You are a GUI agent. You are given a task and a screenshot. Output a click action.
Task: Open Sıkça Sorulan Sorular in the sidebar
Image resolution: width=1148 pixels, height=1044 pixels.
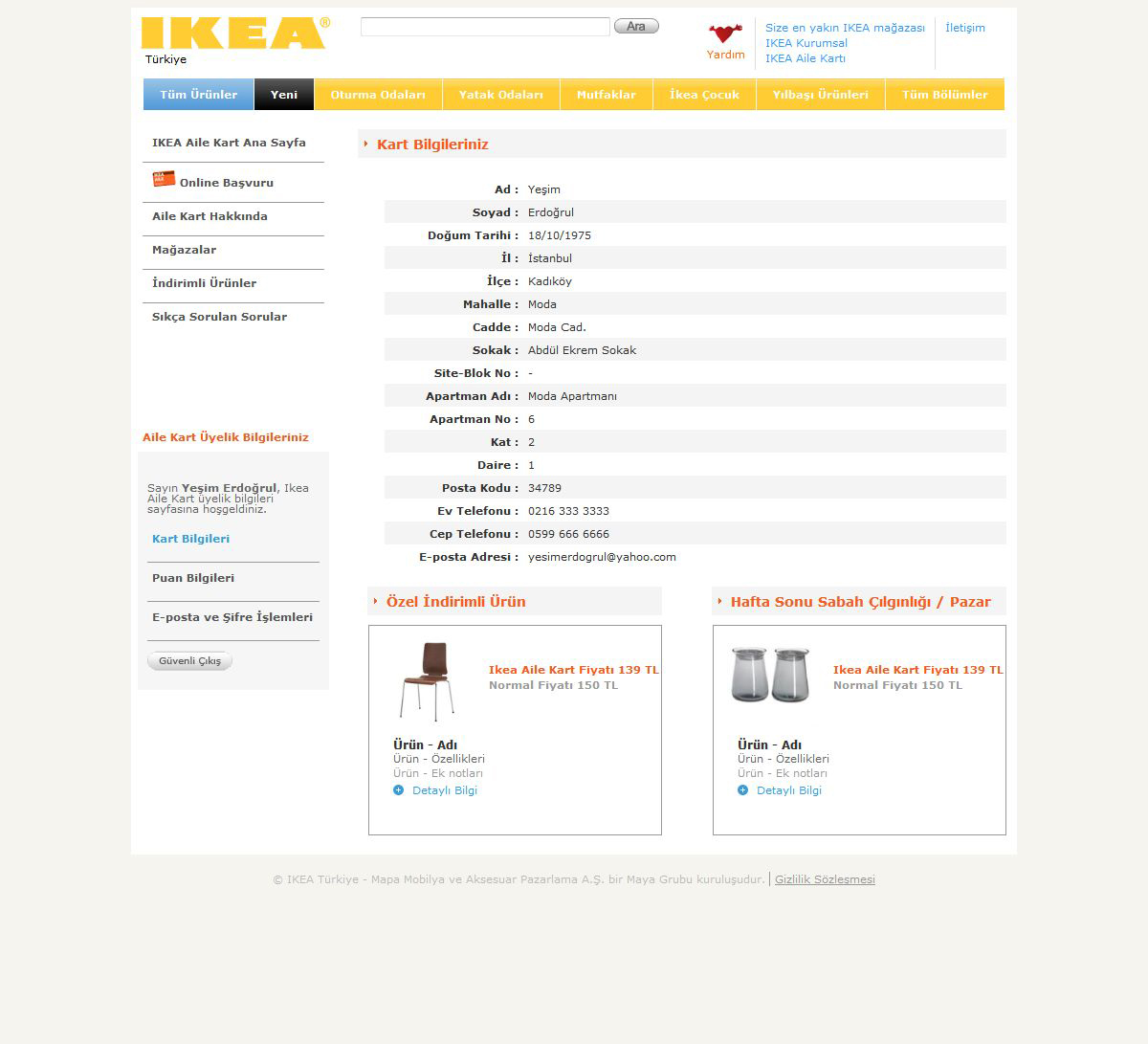point(219,317)
